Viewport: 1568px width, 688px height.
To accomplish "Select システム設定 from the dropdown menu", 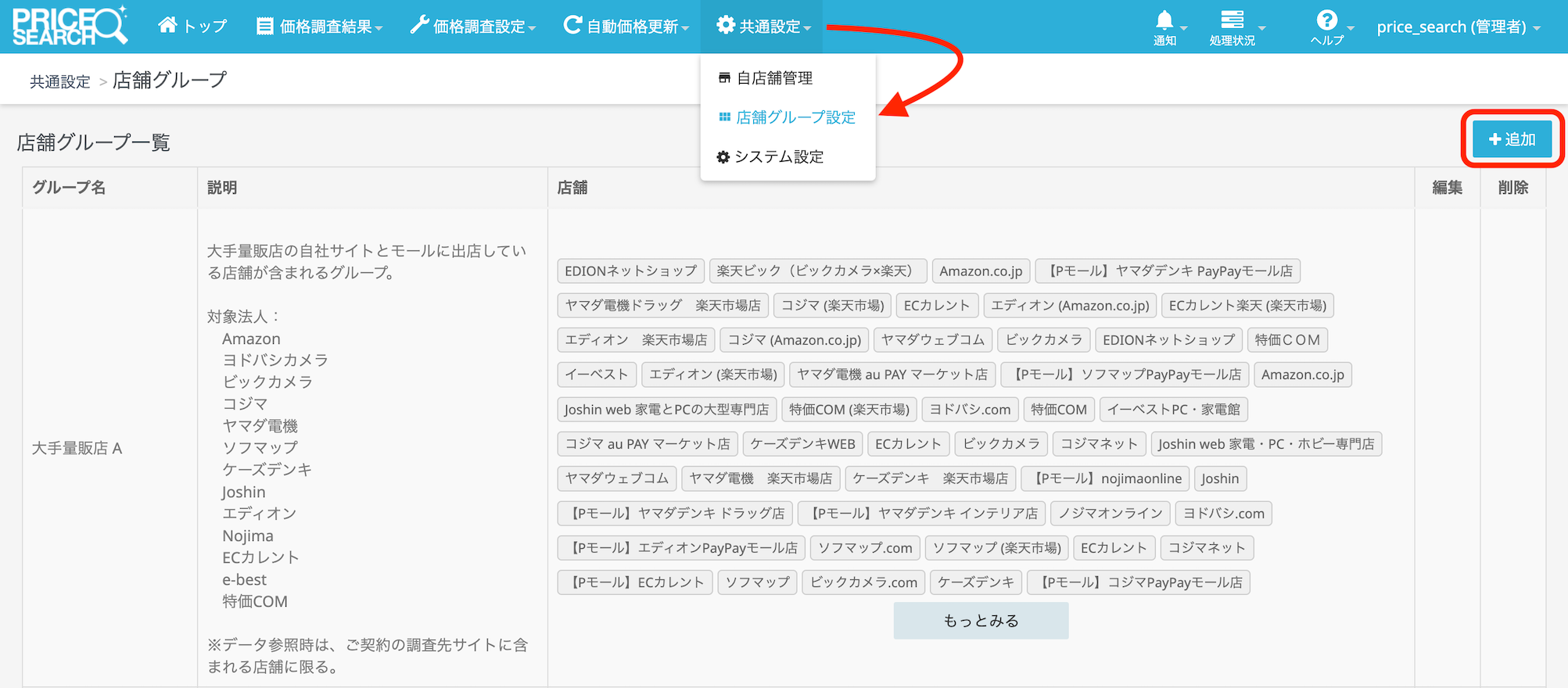I will (779, 157).
